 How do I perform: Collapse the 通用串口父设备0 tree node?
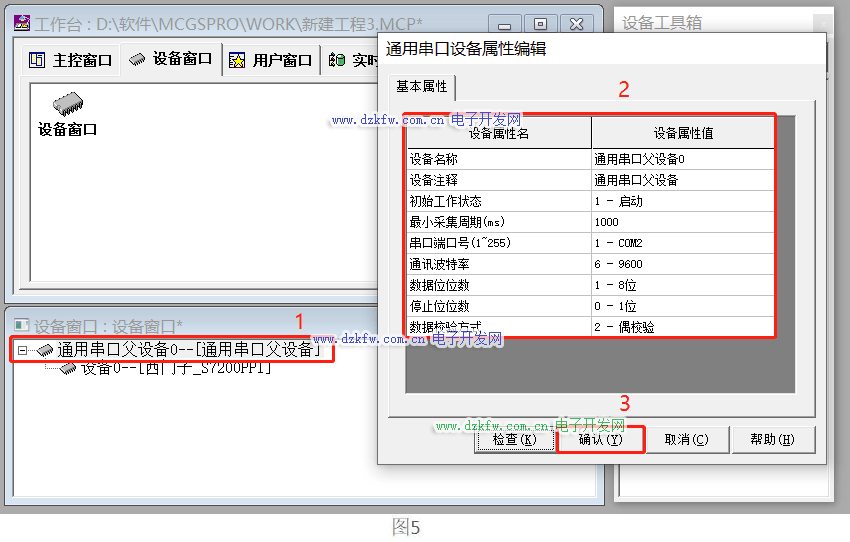[22, 350]
